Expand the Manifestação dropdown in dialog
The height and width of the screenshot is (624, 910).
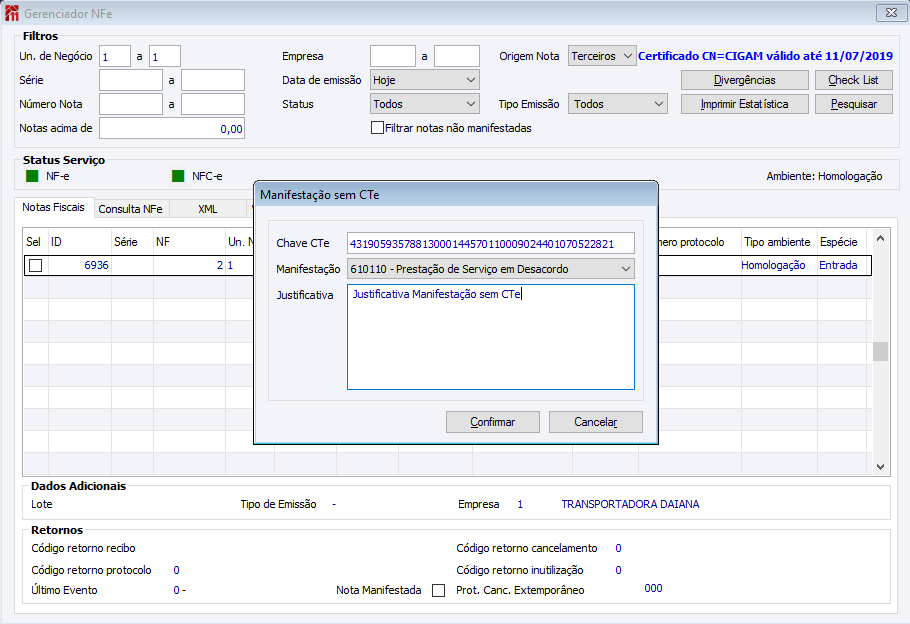pyautogui.click(x=490, y=269)
